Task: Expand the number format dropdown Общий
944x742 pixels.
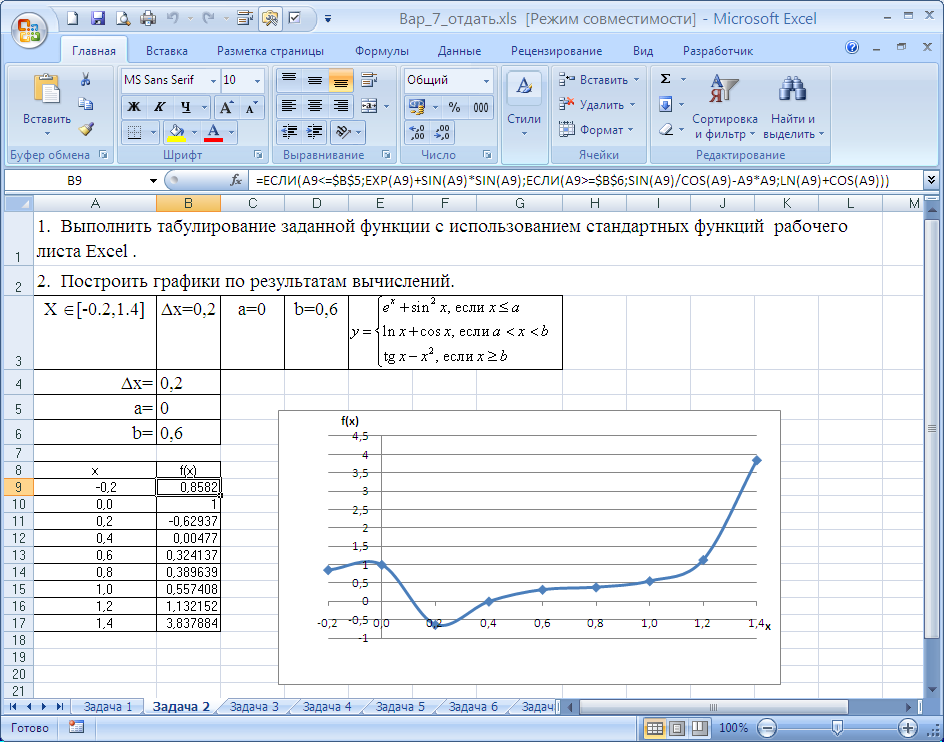Action: click(x=487, y=80)
